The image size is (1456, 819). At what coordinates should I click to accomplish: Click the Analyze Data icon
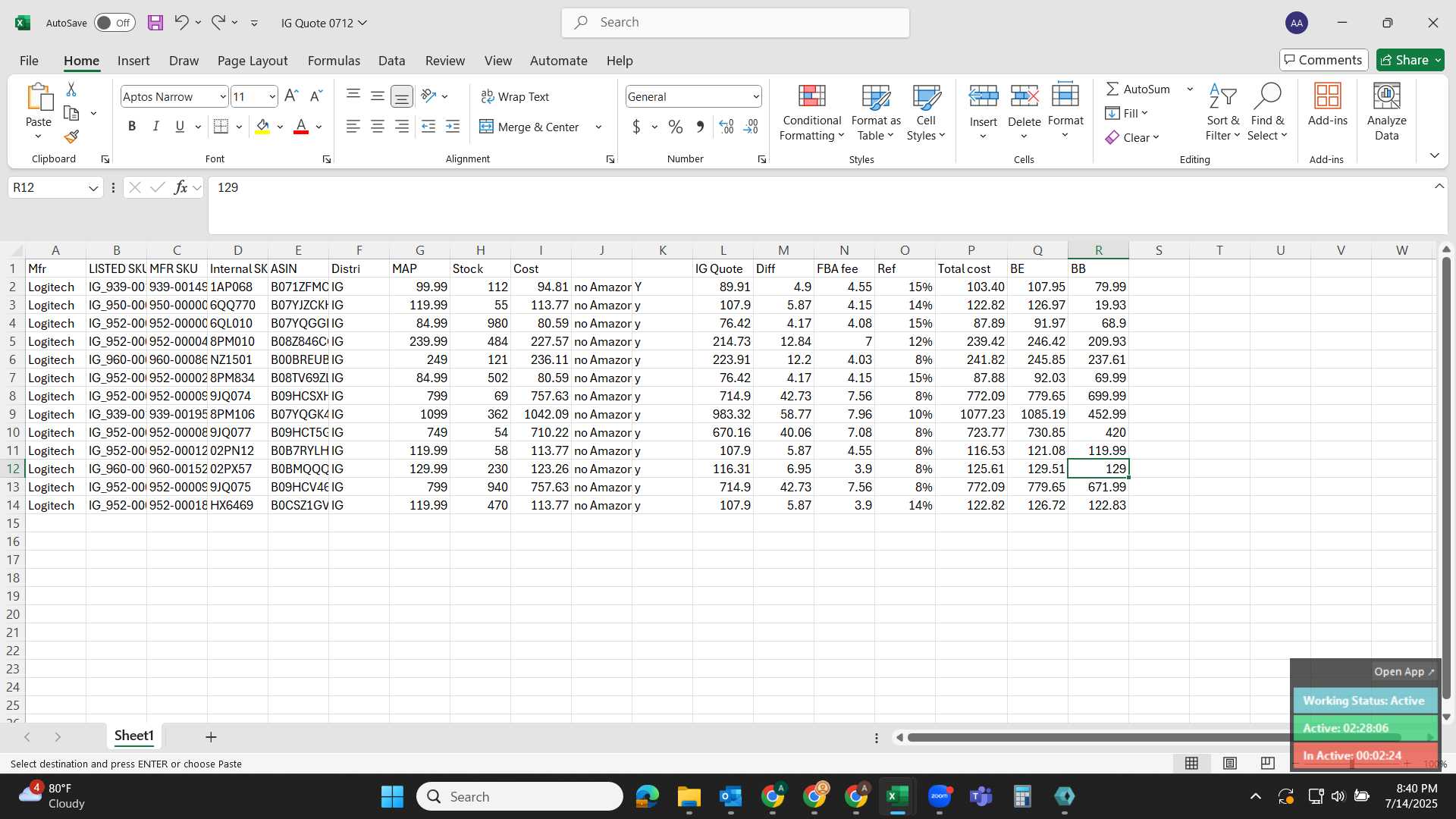click(1387, 112)
